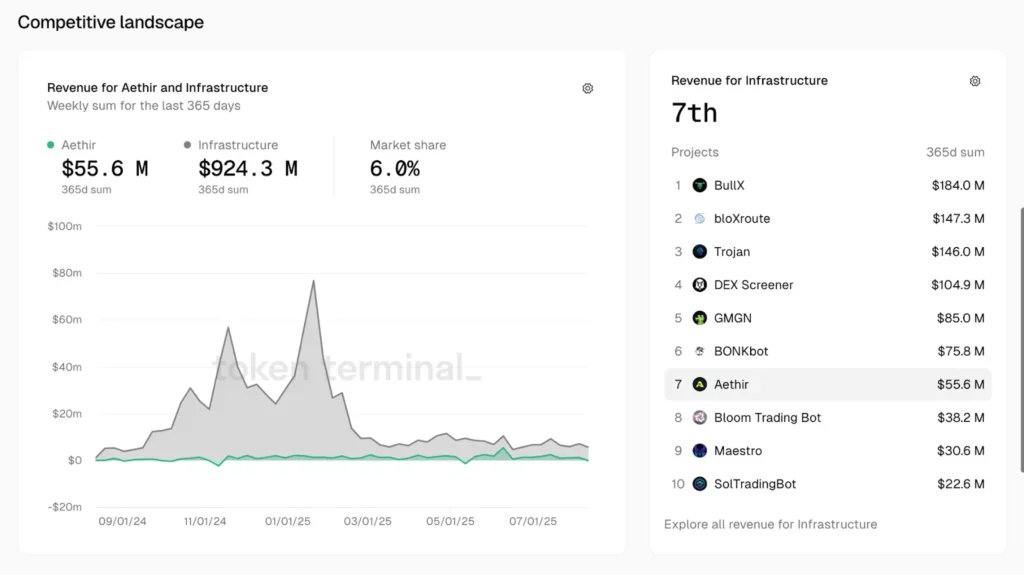Open the DEX Screener project row
This screenshot has width=1024, height=575.
827,285
